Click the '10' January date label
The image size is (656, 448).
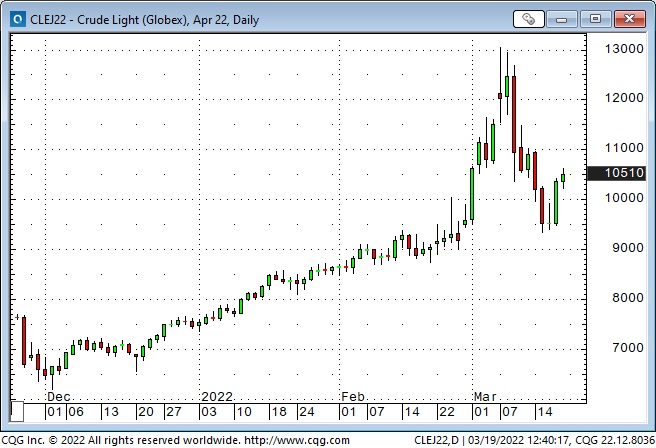(x=244, y=412)
